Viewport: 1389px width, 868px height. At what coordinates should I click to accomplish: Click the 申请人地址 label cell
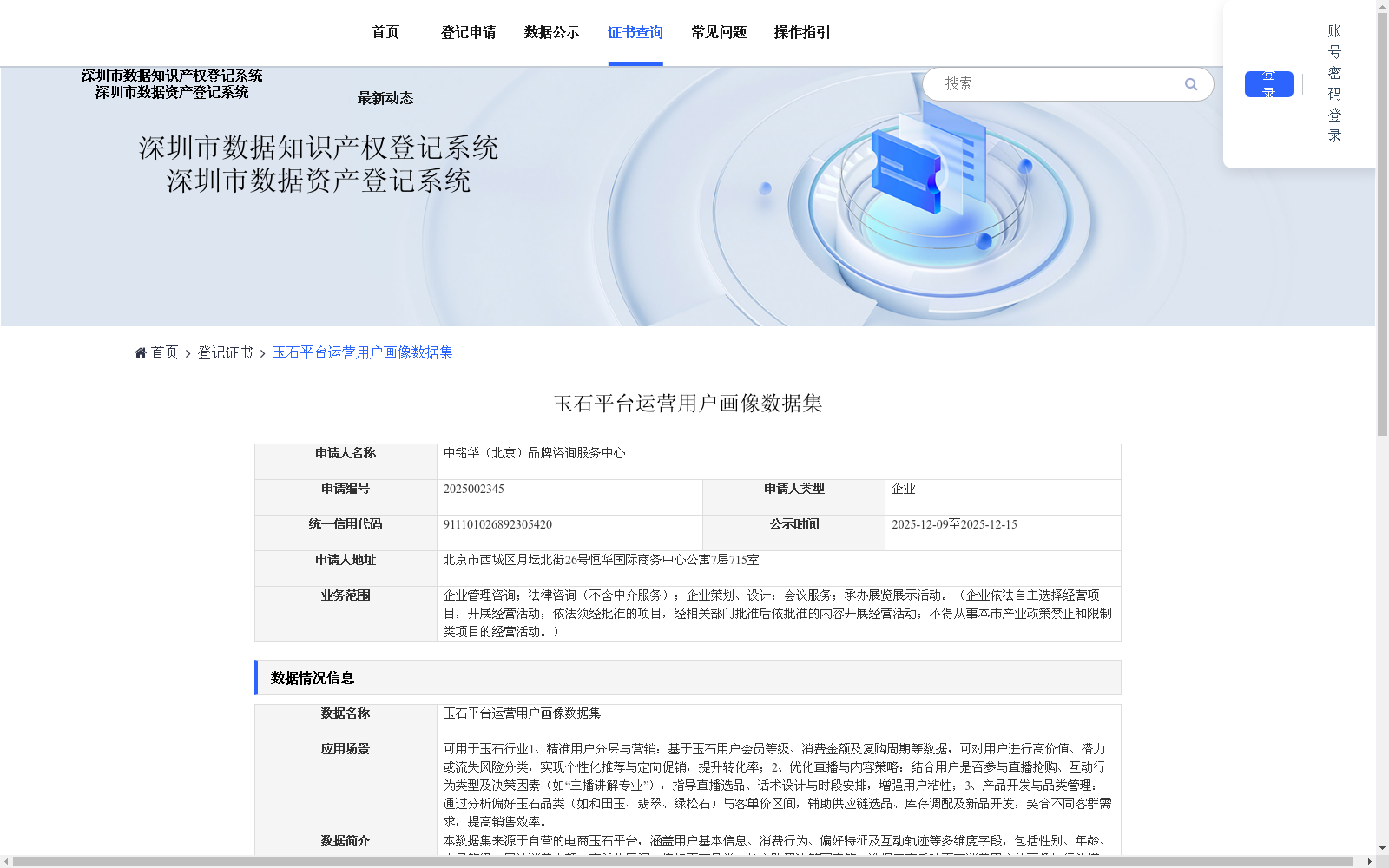pyautogui.click(x=346, y=569)
